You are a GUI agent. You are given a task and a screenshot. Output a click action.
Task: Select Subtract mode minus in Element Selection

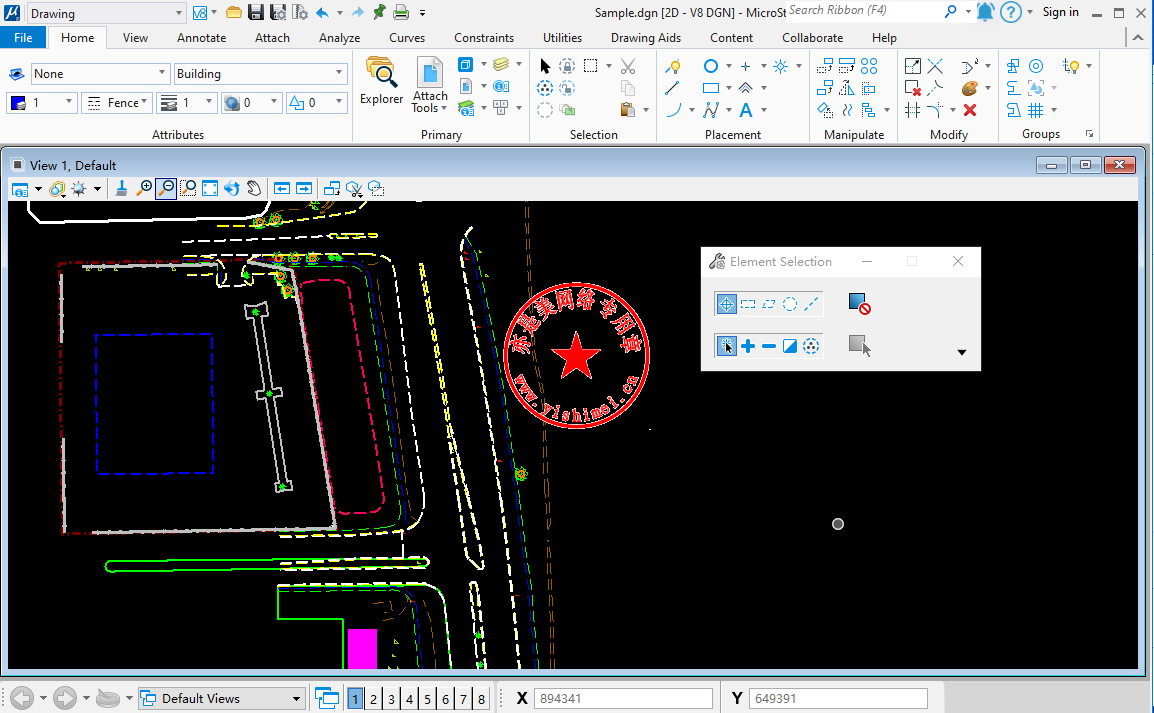[x=769, y=346]
